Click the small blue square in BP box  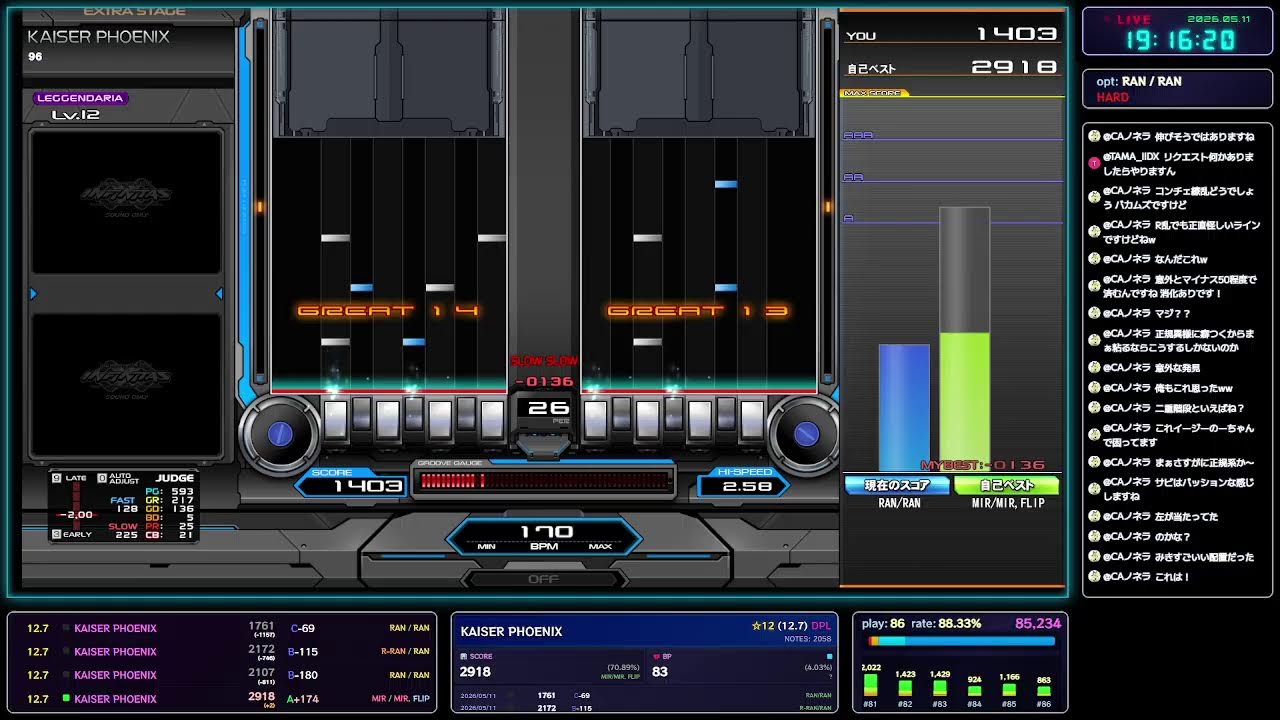click(829, 656)
